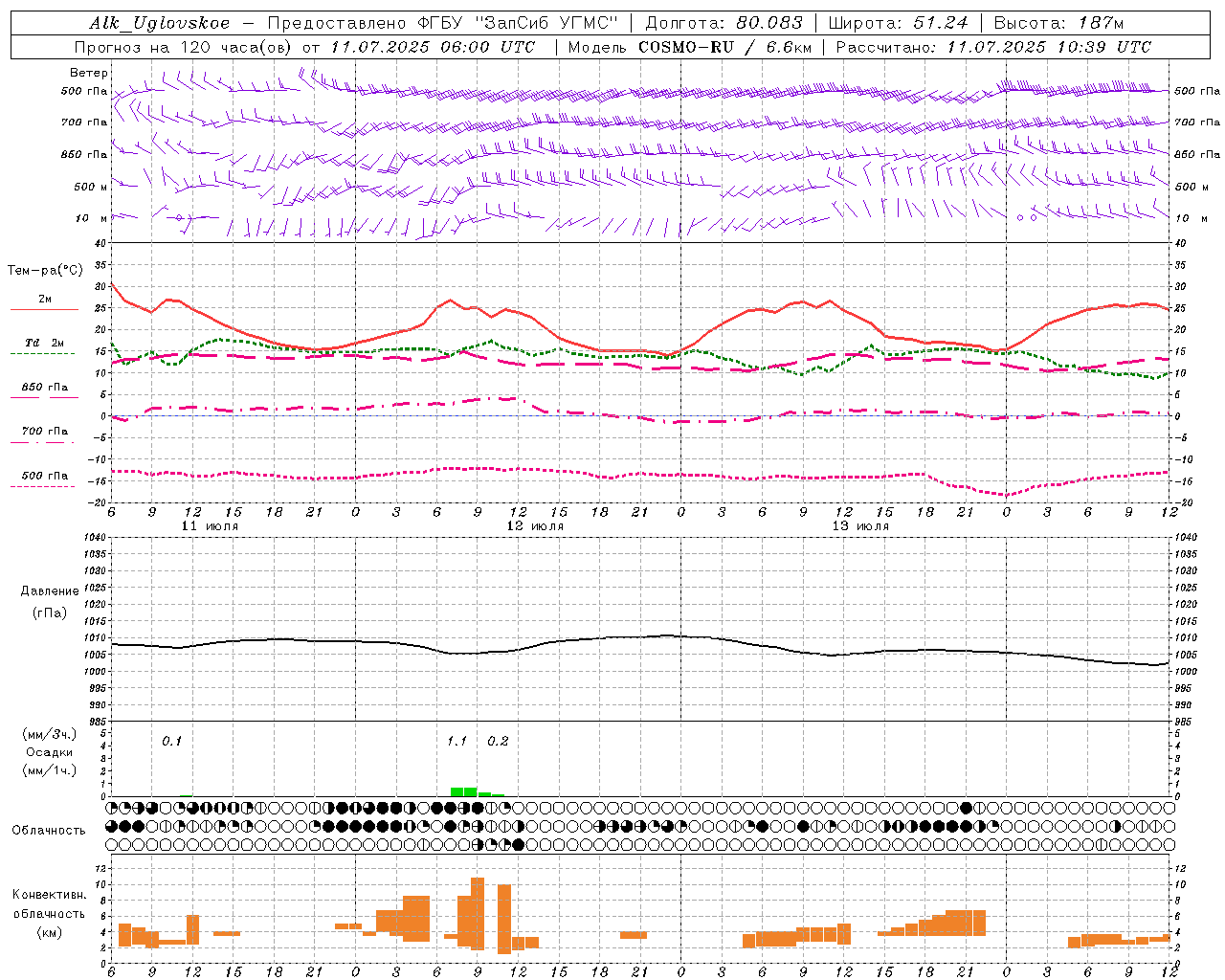Click the 'Конвективн.' convective cloud label

50,895
